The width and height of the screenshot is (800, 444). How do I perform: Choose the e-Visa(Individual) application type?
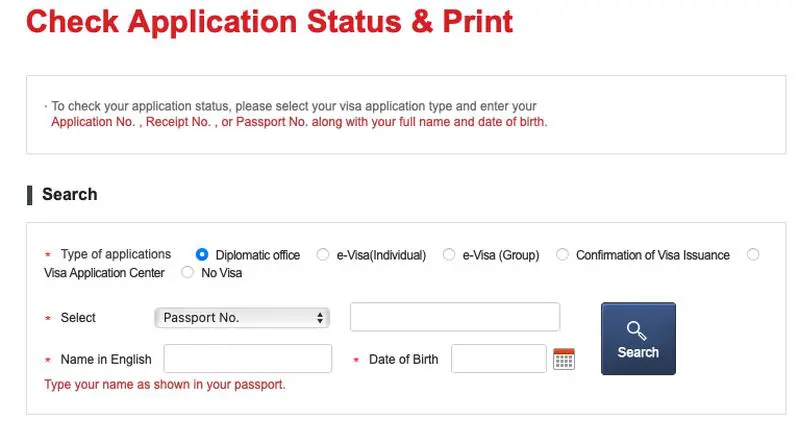323,255
